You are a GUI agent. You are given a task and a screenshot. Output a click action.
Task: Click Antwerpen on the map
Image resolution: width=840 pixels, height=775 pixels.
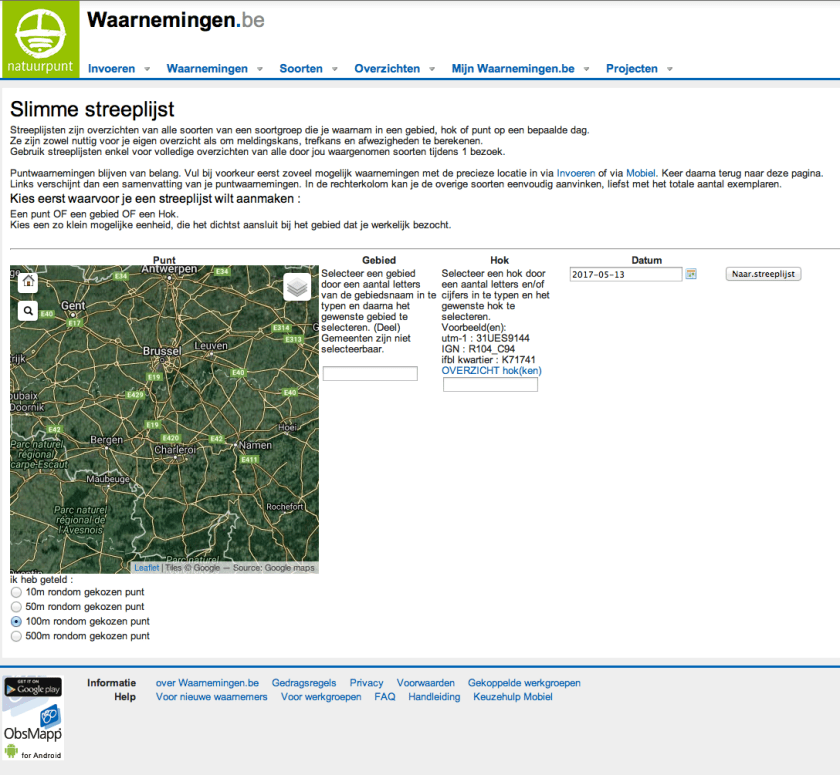[169, 270]
